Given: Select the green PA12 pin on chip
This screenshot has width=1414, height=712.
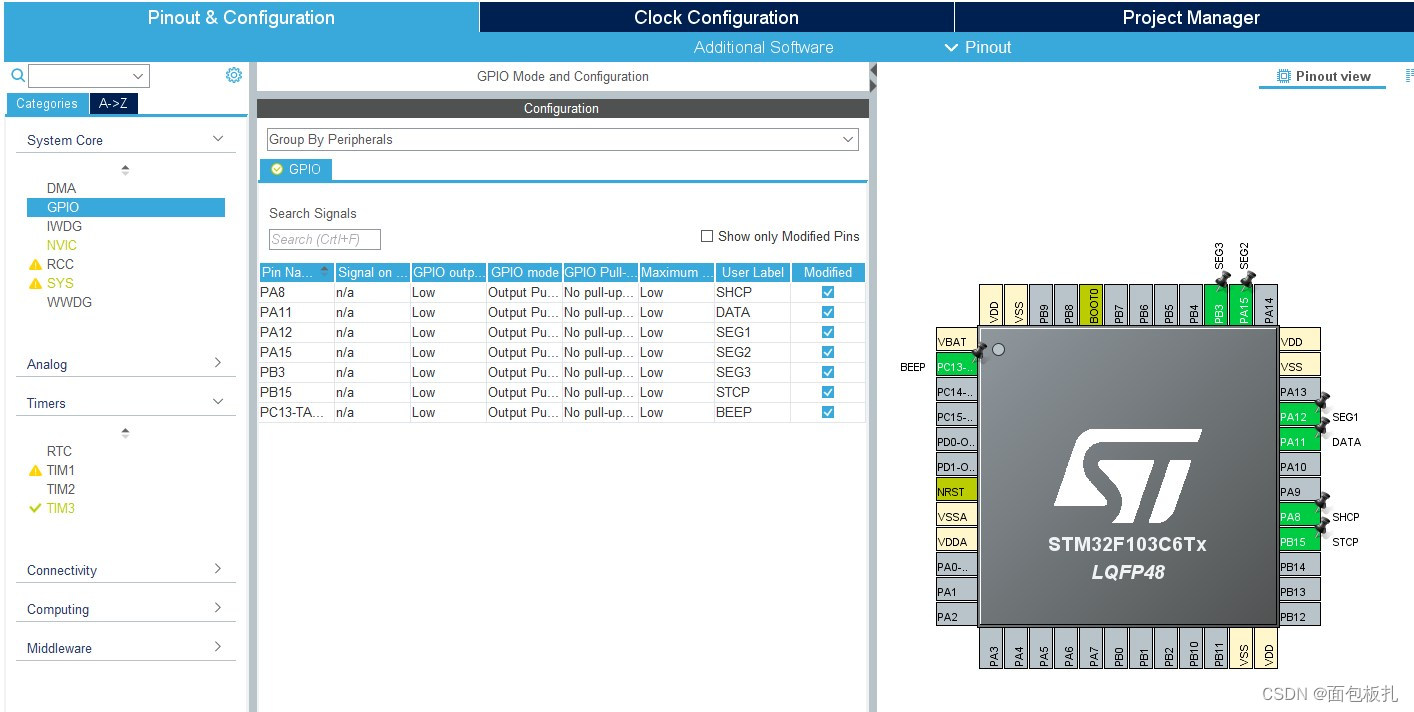Looking at the screenshot, I should [x=1299, y=417].
